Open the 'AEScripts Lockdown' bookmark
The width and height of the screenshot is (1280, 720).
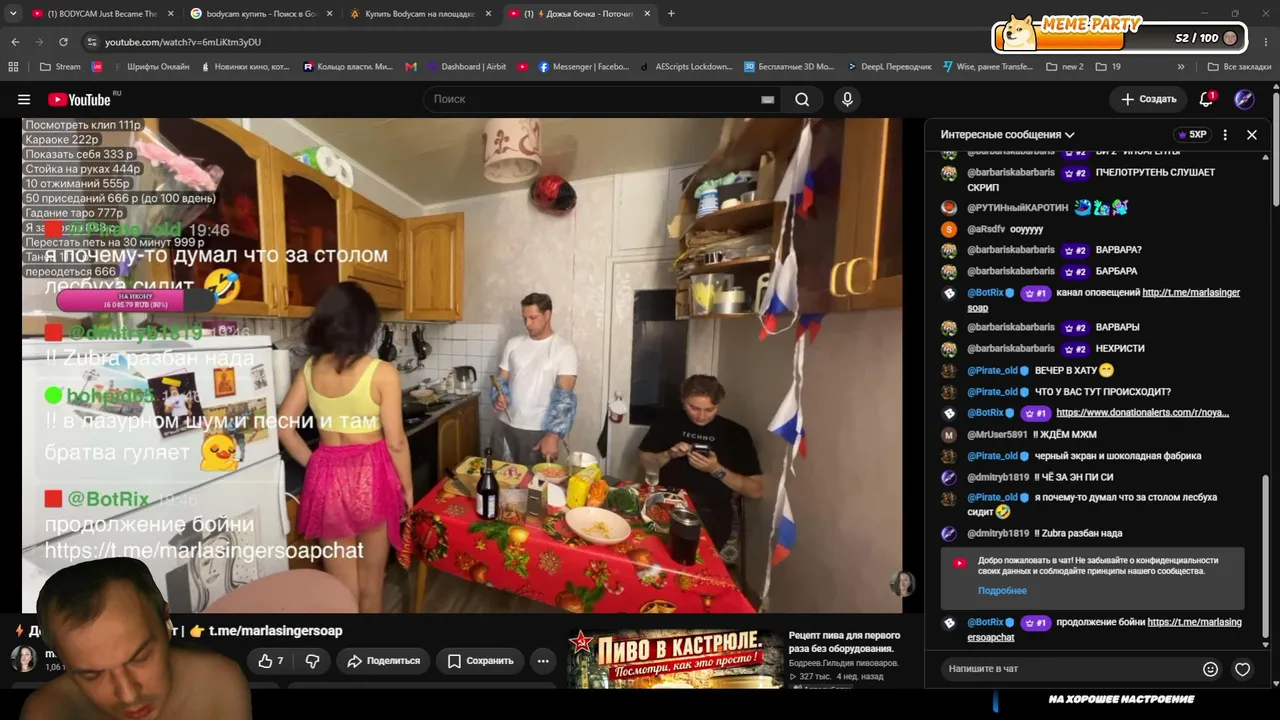686,67
